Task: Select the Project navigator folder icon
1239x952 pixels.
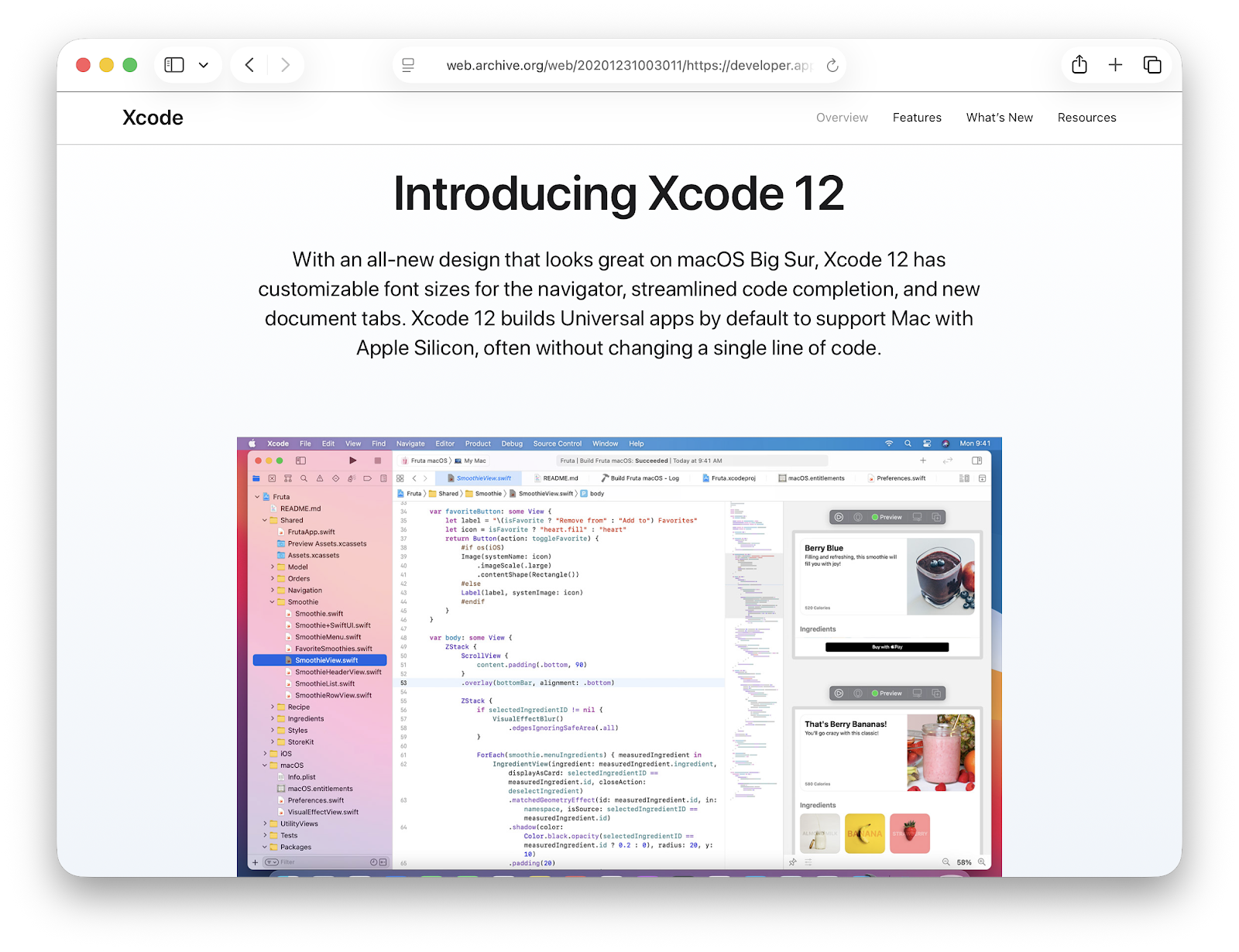Action: tap(256, 478)
